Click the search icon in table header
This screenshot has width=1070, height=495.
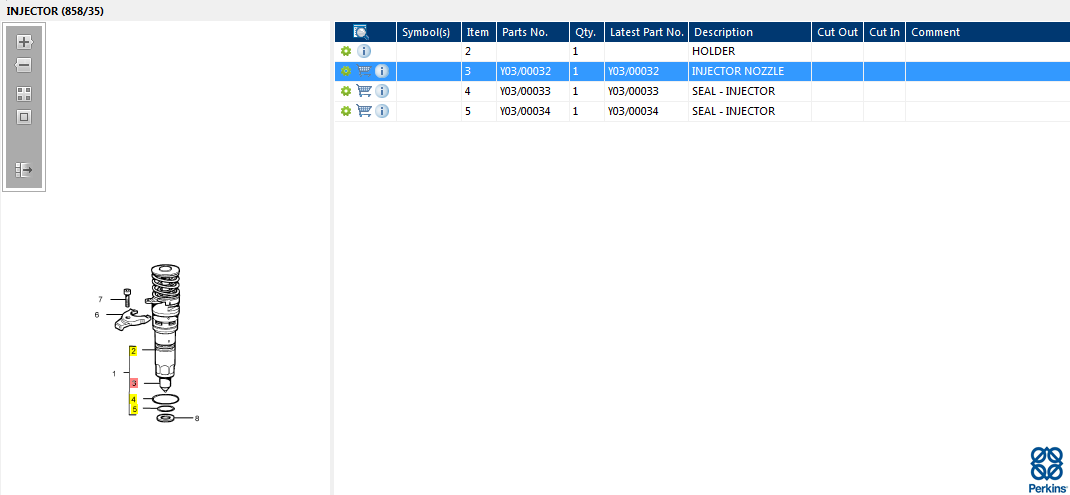point(361,31)
